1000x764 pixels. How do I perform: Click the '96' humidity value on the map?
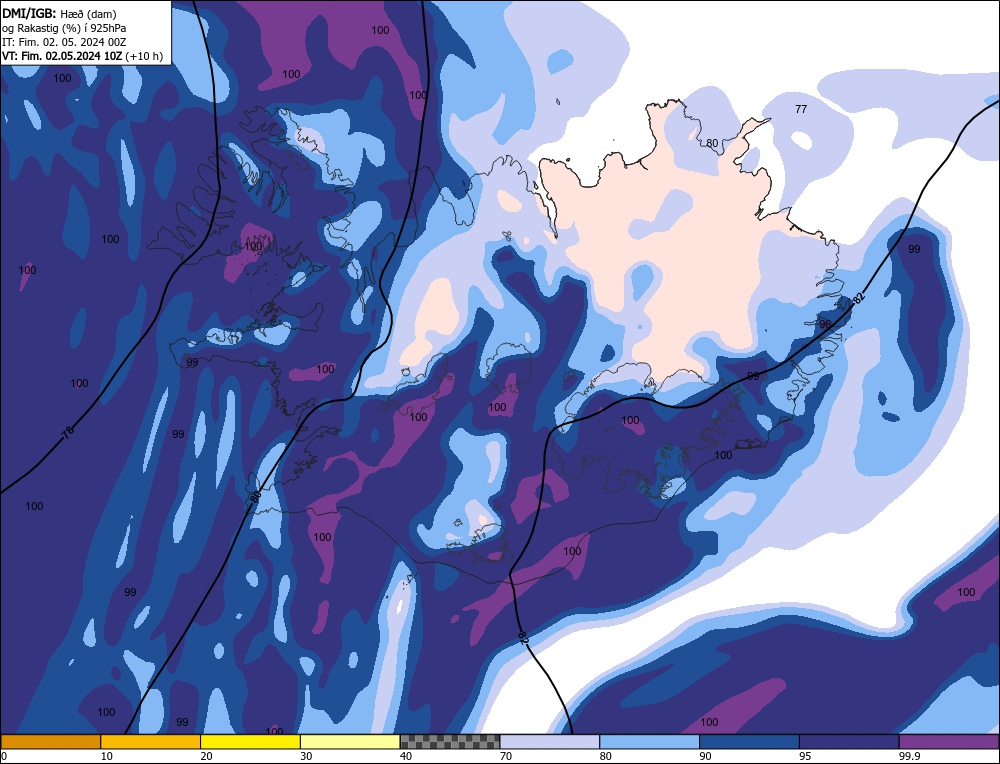pos(825,324)
